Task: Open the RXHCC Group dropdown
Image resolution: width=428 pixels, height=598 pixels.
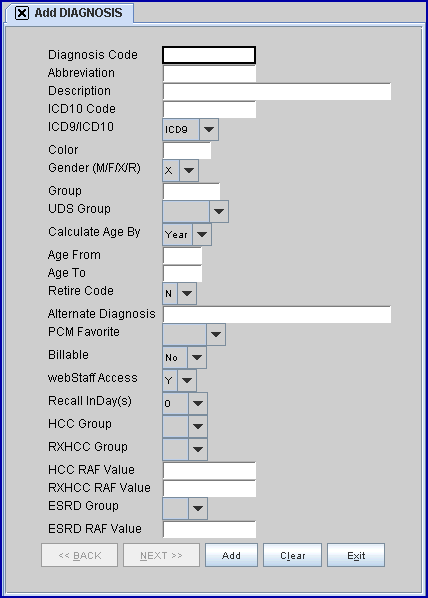Action: (x=198, y=449)
